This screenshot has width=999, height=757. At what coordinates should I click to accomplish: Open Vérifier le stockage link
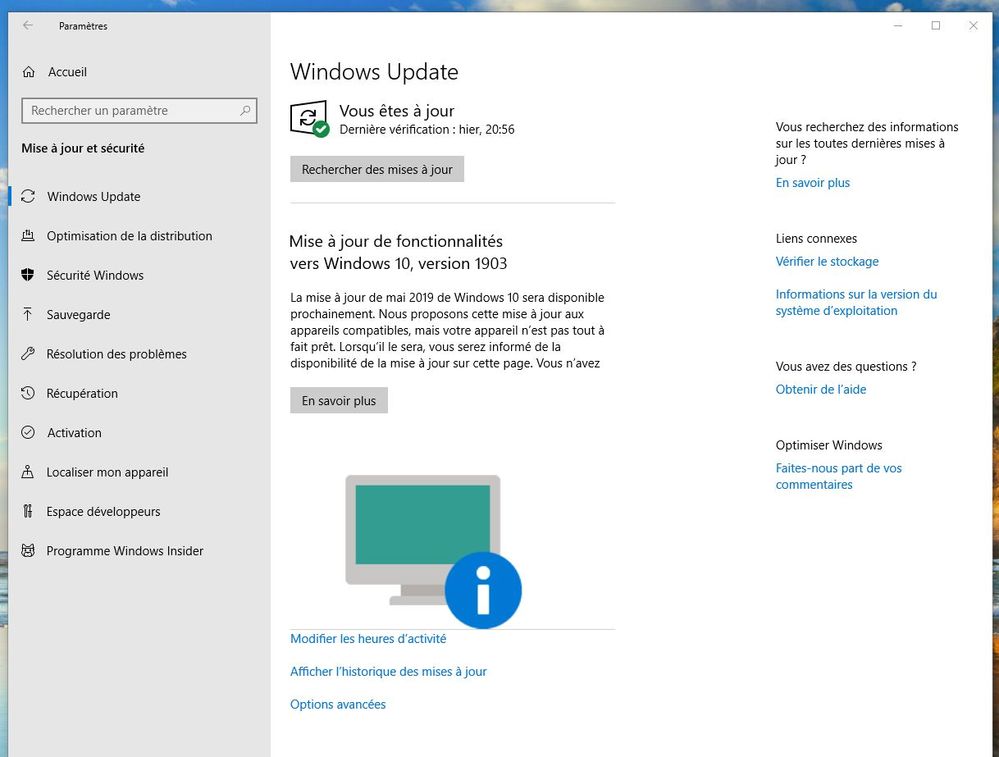tap(827, 262)
